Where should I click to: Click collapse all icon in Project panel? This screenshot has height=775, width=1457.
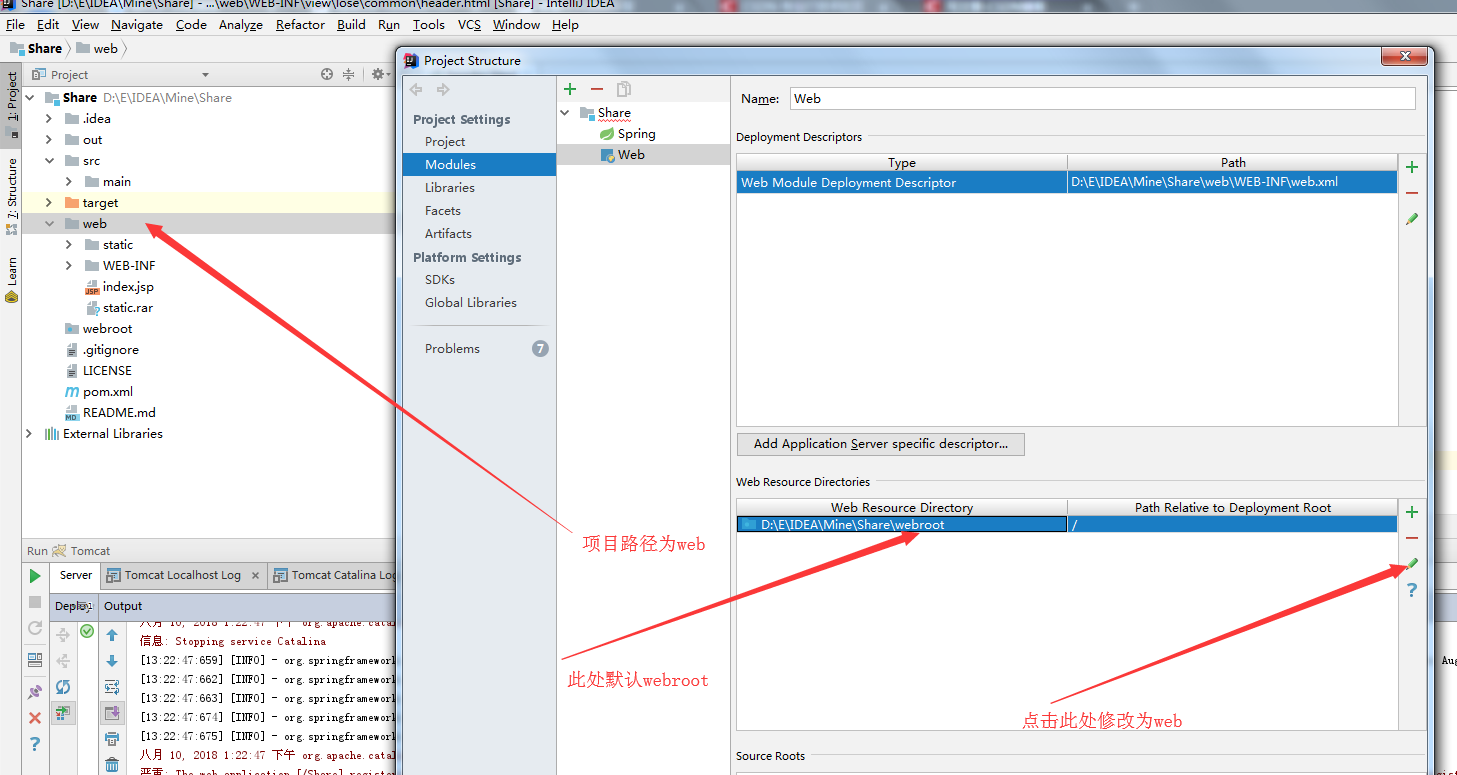point(349,74)
